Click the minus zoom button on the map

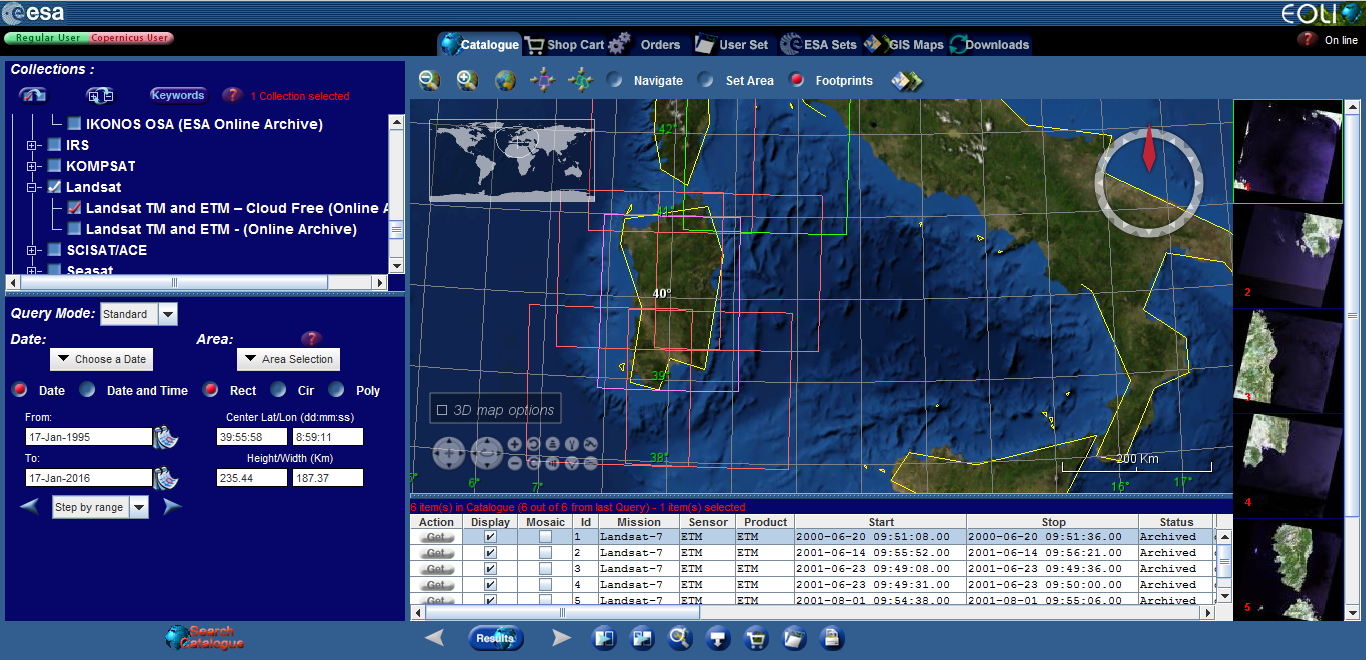514,463
